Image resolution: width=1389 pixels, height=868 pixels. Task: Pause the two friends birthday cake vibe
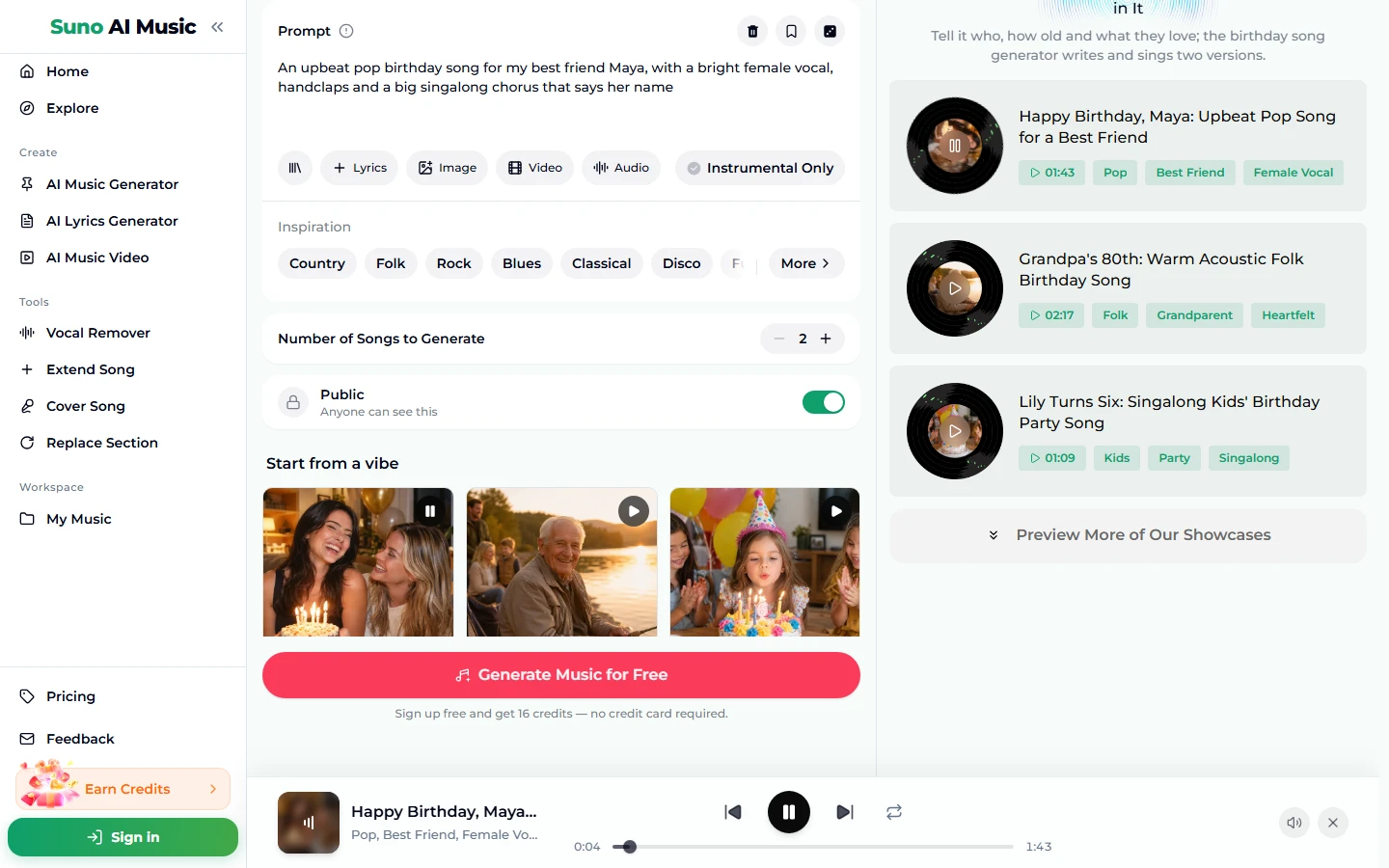click(x=430, y=511)
